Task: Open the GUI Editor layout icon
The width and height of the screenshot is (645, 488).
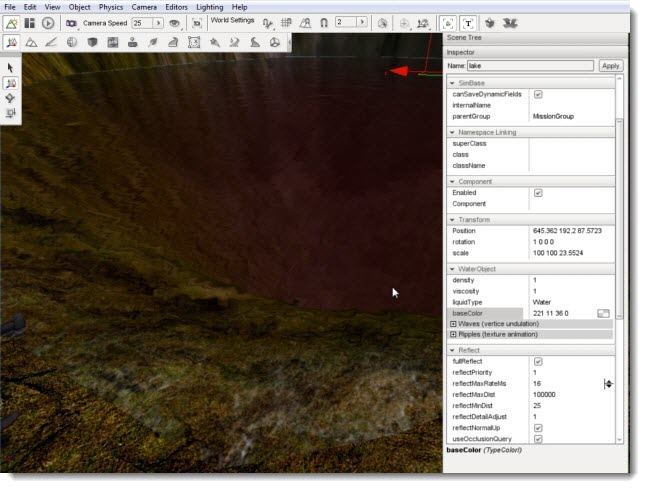Action: [x=30, y=23]
